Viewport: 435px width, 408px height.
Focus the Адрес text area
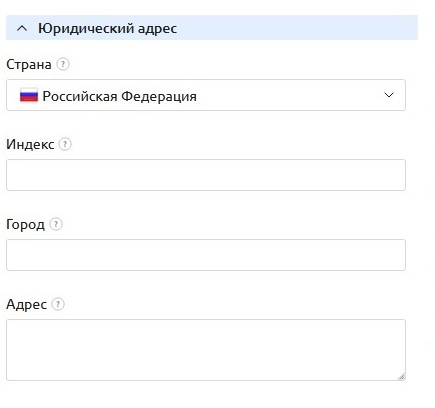(x=206, y=350)
